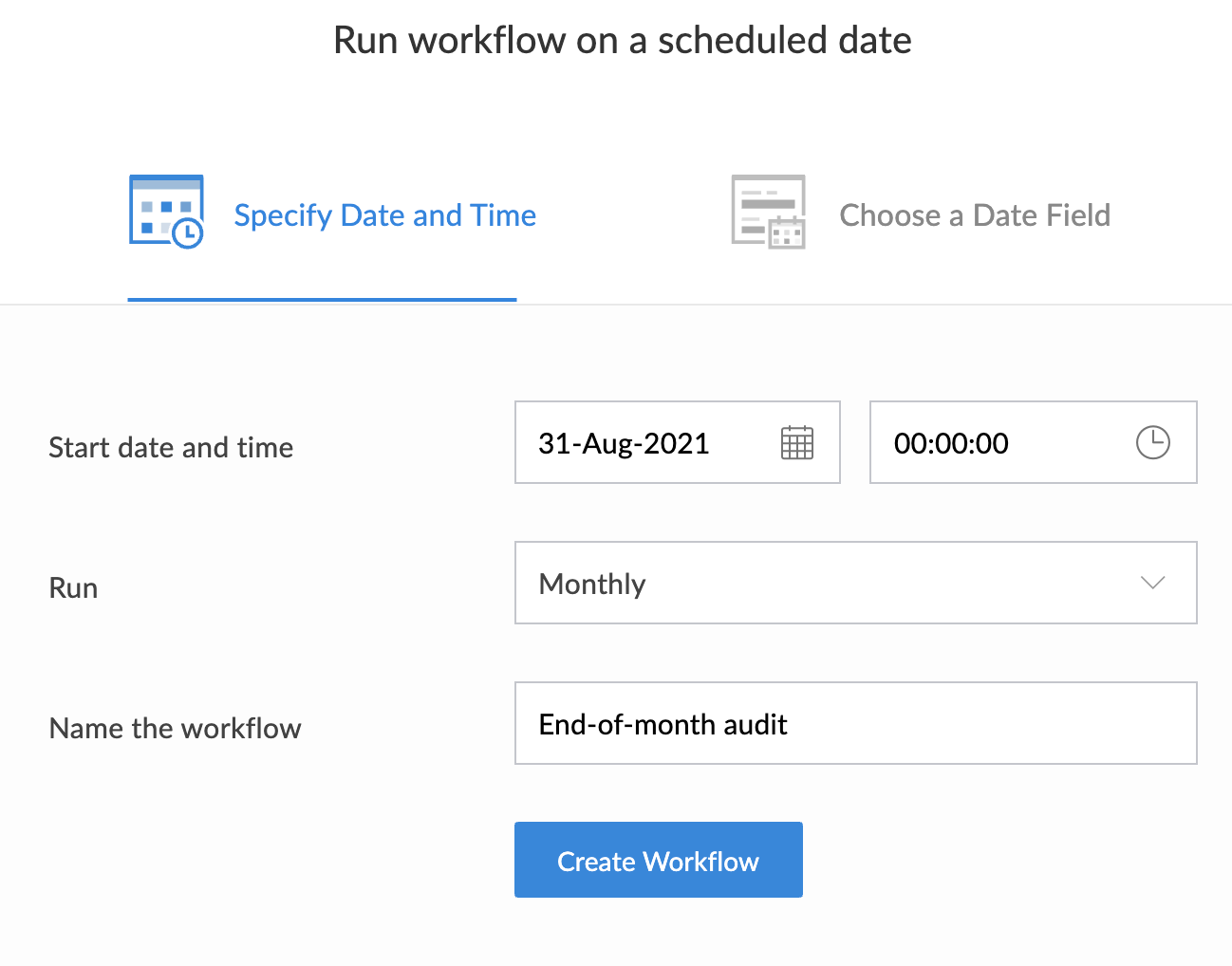Click the blue underline beneath the active tab

(x=322, y=299)
